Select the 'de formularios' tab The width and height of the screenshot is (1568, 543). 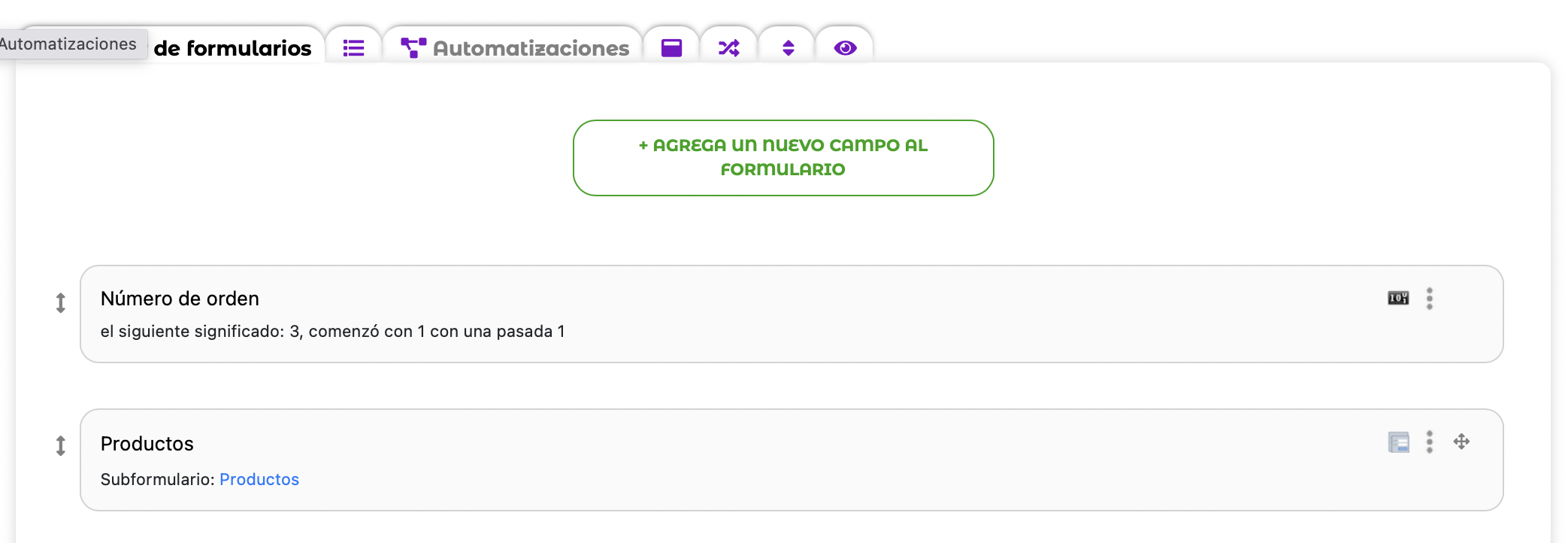[x=232, y=48]
